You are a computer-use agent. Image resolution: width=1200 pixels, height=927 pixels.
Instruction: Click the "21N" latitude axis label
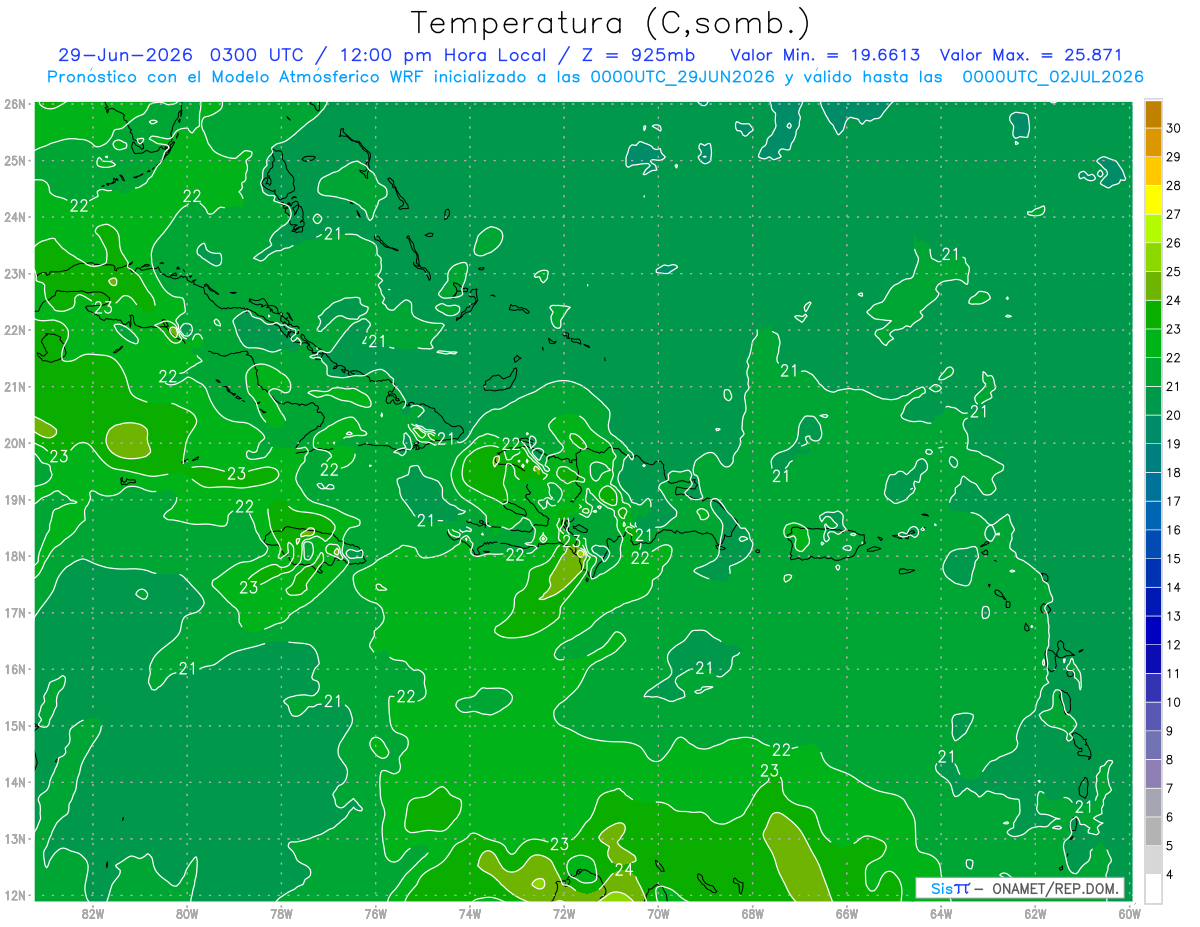pyautogui.click(x=14, y=386)
